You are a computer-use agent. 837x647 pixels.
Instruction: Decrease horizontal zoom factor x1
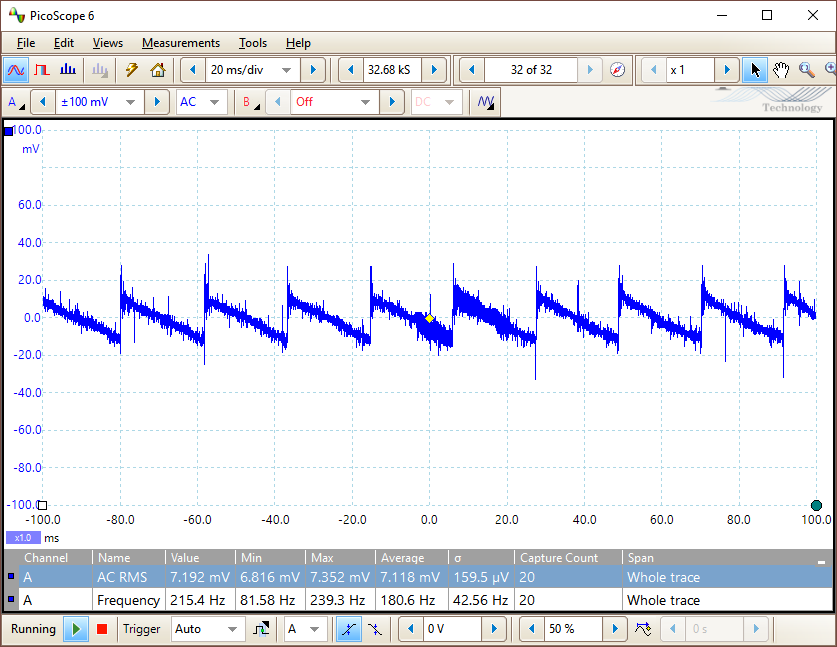pyautogui.click(x=653, y=70)
